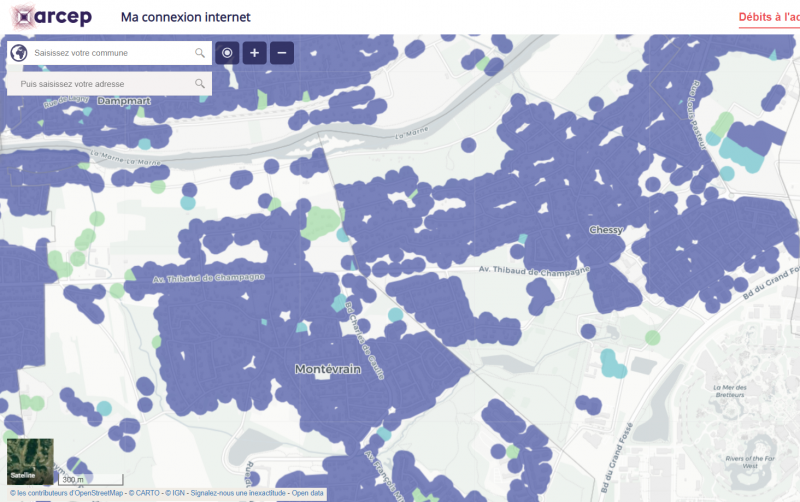Viewport: 800px width, 502px height.
Task: Zoom in with the plus button
Action: pyautogui.click(x=255, y=53)
